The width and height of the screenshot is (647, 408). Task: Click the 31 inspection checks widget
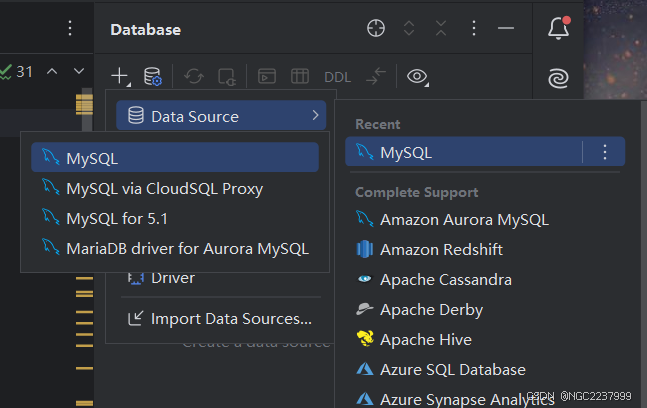point(17,72)
